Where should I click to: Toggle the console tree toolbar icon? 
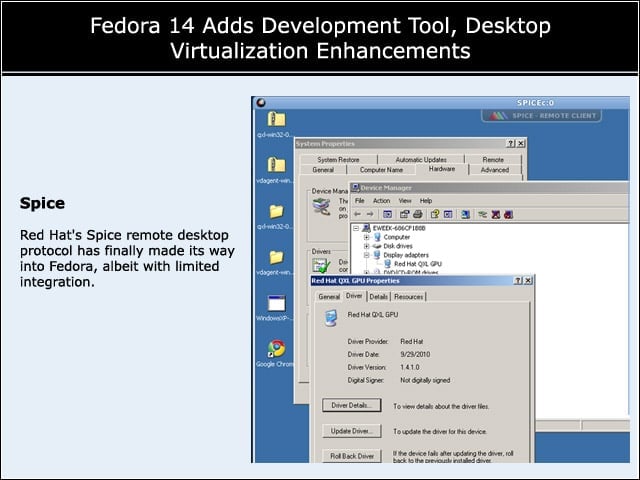point(387,214)
